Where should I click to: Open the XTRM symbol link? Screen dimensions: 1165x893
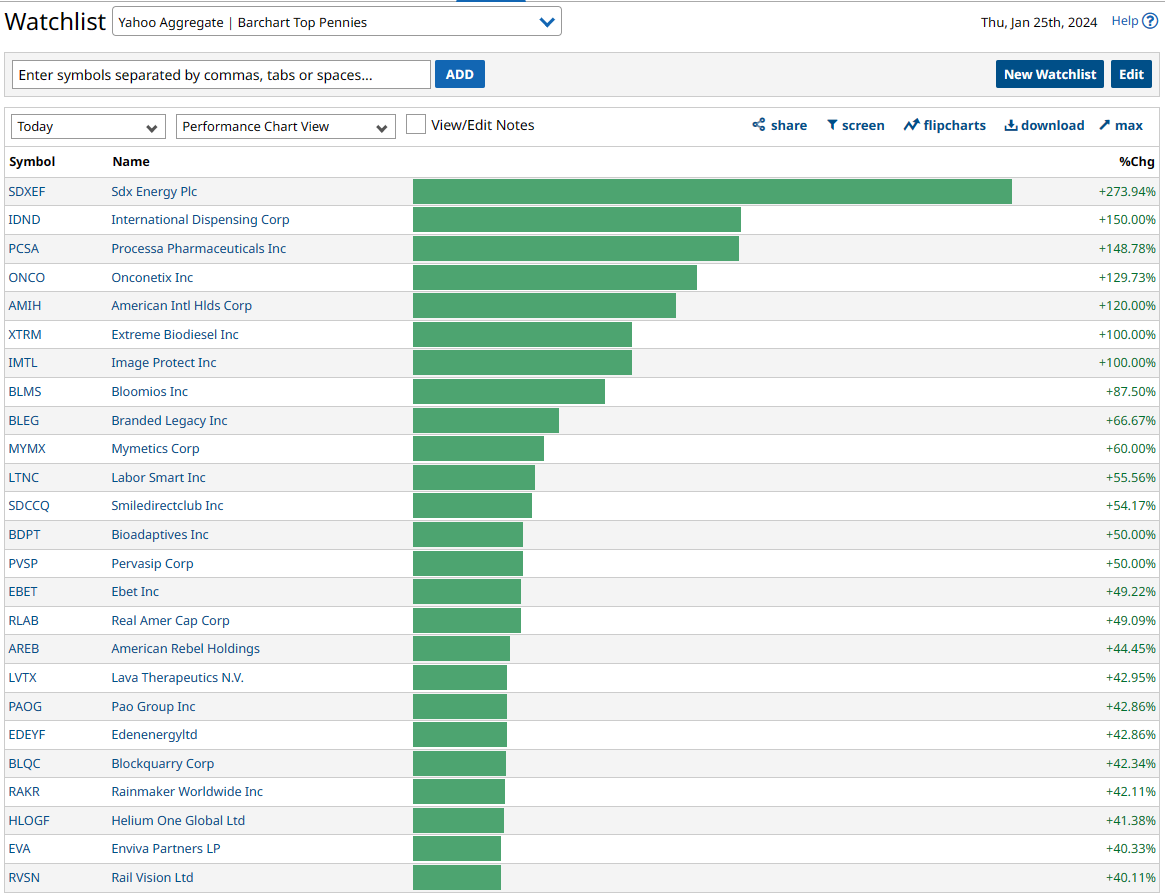click(25, 335)
